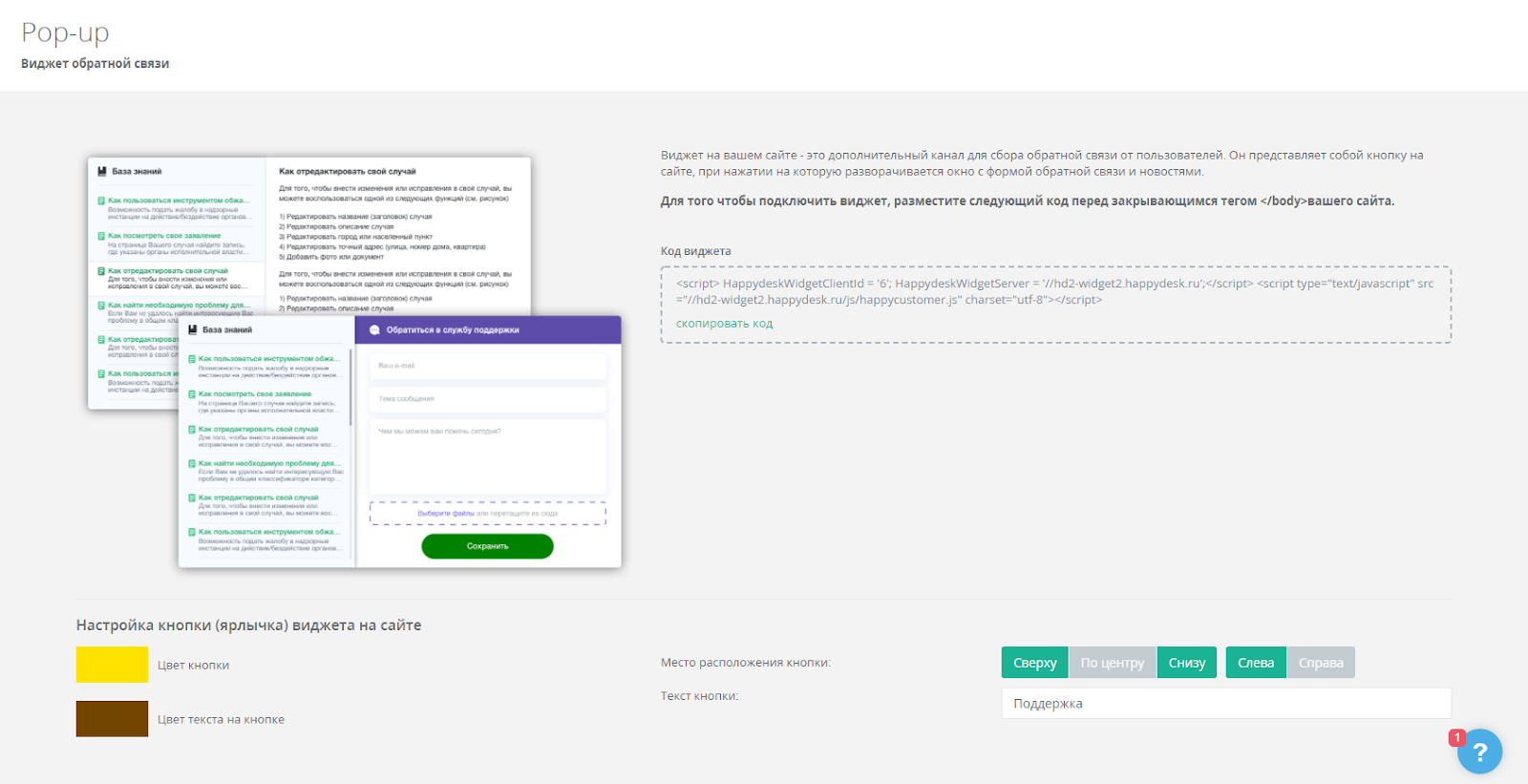Click the Место расположения кнопки label
The height and width of the screenshot is (784, 1528).
746,663
